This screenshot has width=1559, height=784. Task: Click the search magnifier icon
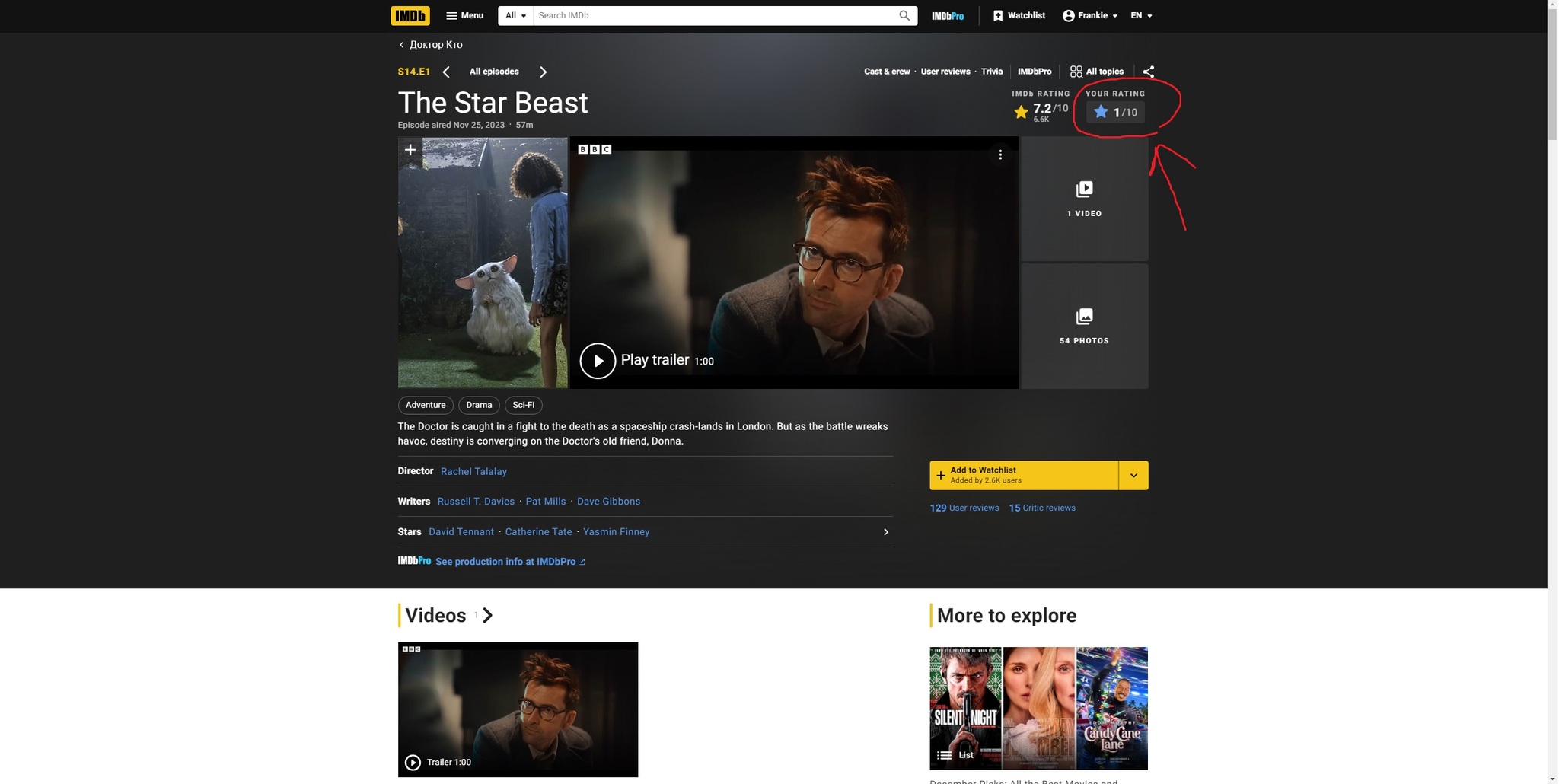coord(904,15)
